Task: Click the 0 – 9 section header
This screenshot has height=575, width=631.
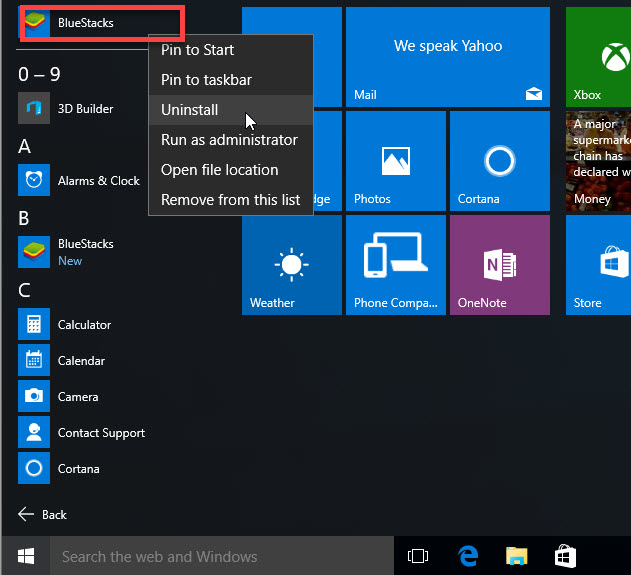Action: click(39, 74)
